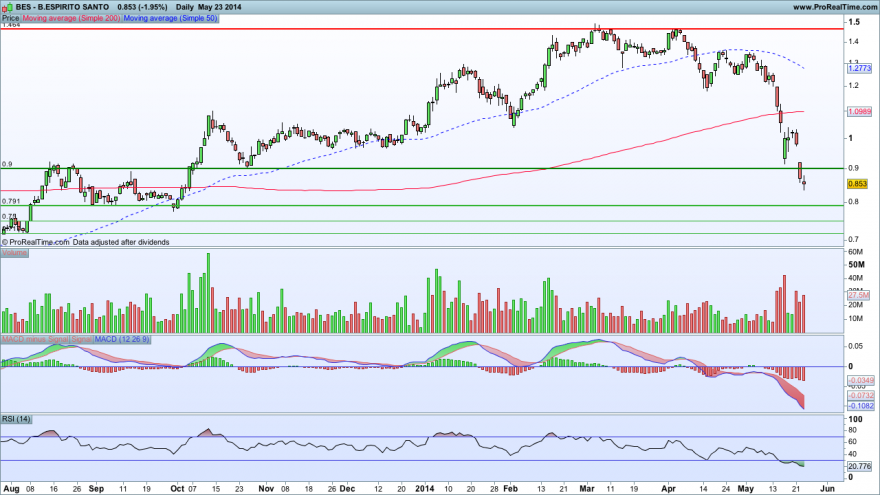
Task: Click the May 23 2014 date label
Action: [x=219, y=7]
